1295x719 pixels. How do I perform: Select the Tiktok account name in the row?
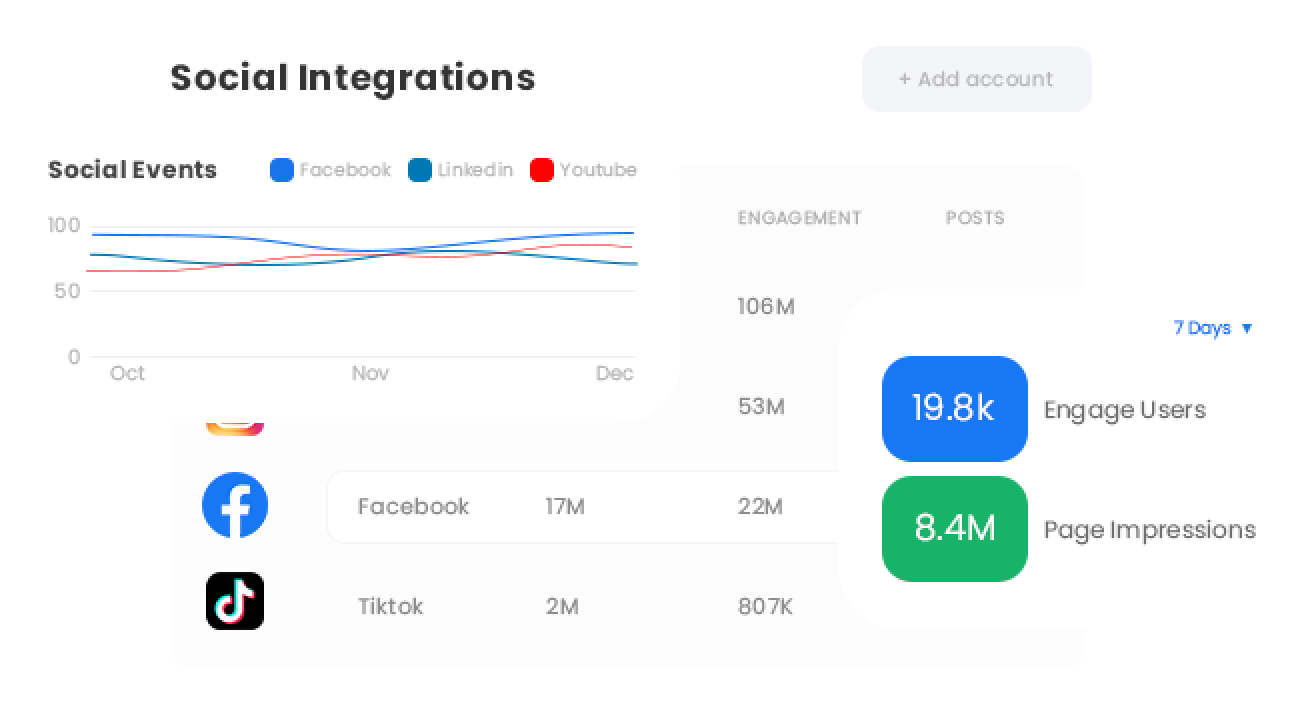point(390,607)
